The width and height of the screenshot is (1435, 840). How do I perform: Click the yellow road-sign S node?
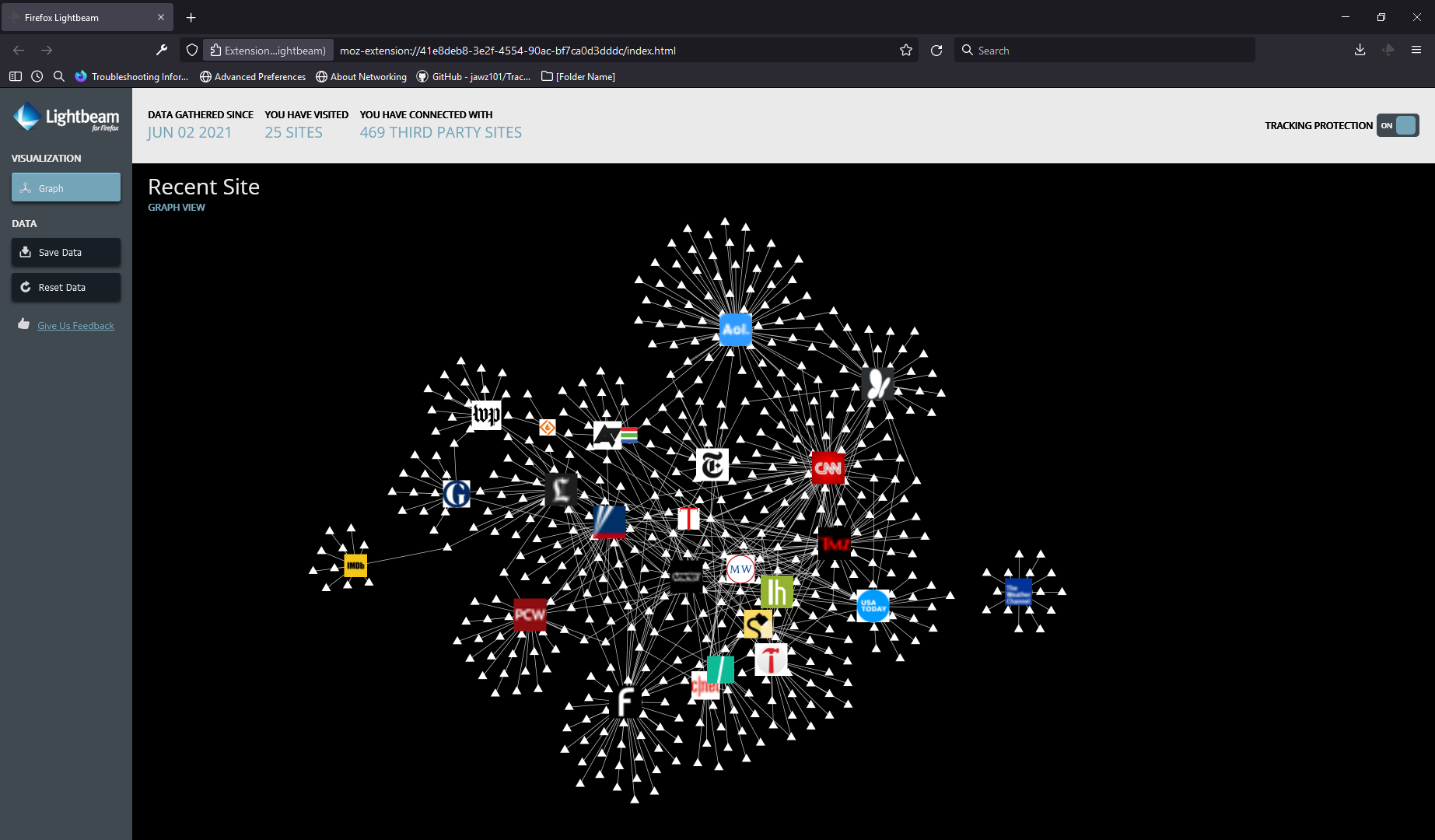click(x=758, y=624)
